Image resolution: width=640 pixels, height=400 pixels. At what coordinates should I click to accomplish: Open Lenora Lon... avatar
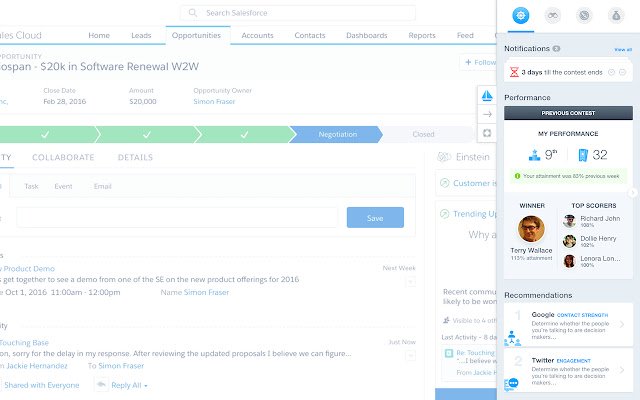click(x=569, y=261)
